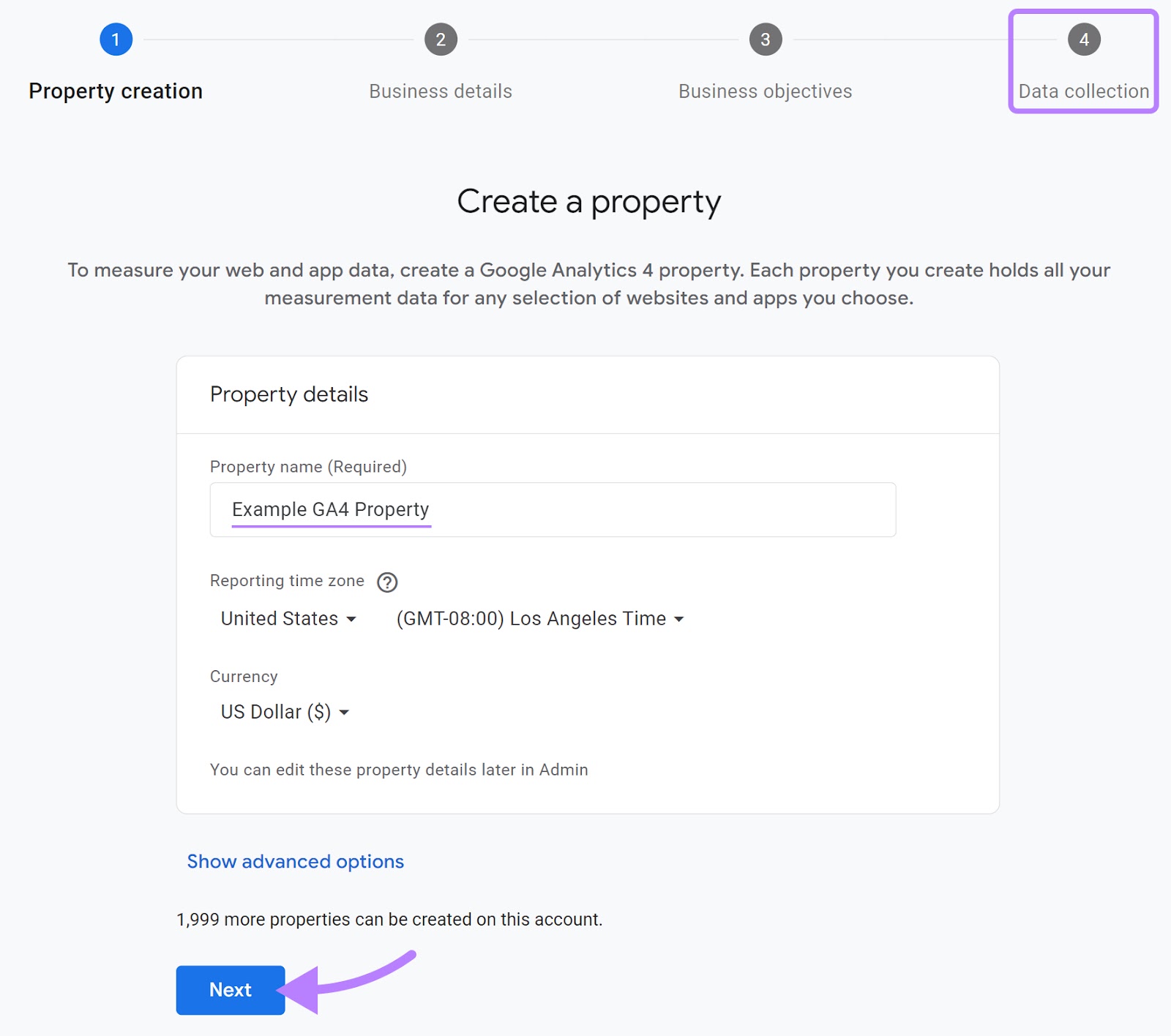Select the Business objectives step label

(x=765, y=91)
